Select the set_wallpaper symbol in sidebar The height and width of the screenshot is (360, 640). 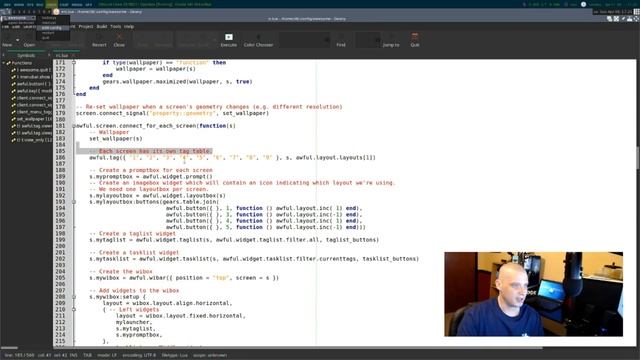(x=34, y=119)
